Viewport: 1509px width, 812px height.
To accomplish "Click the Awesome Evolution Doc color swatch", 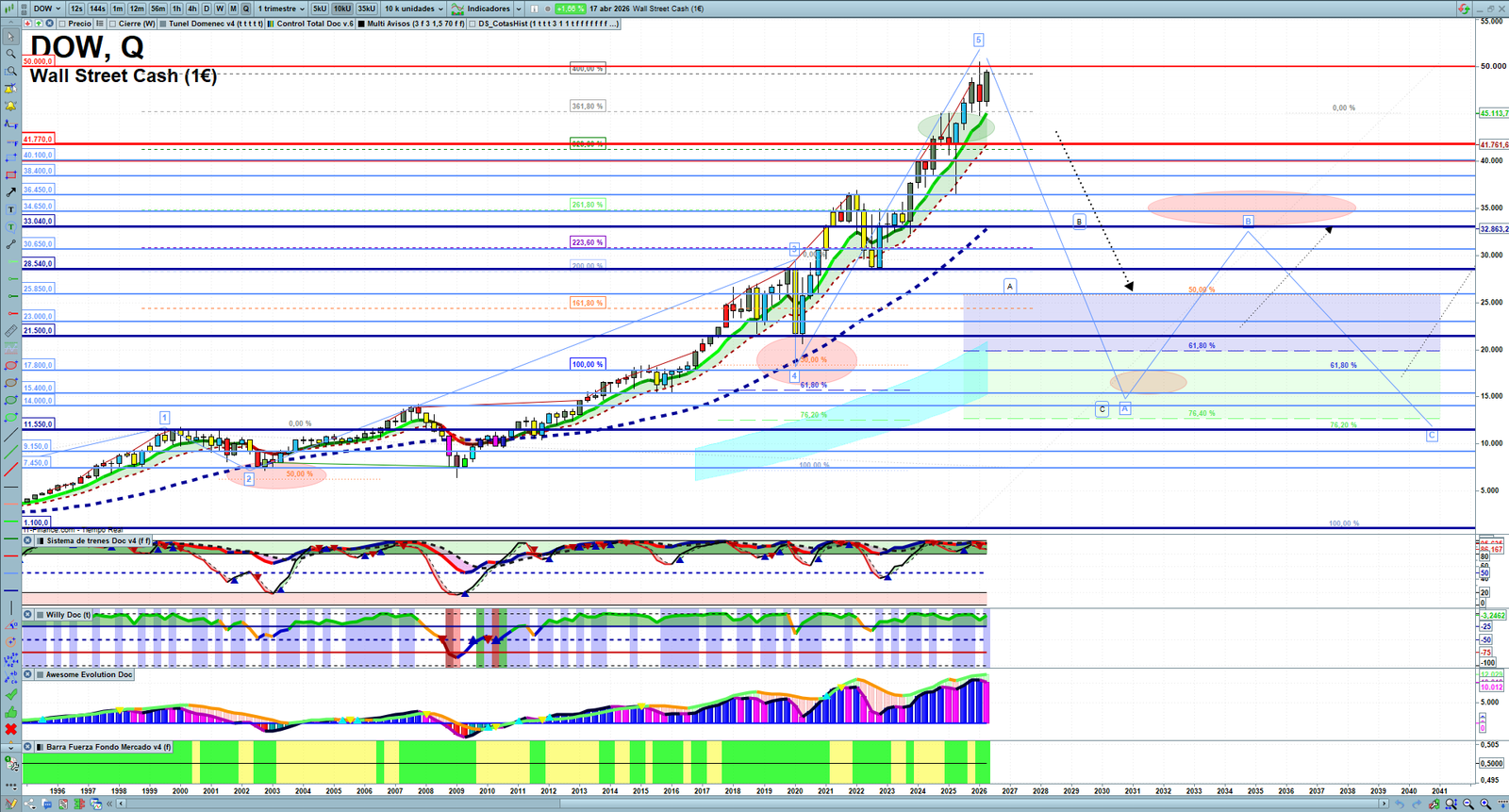I will [40, 675].
